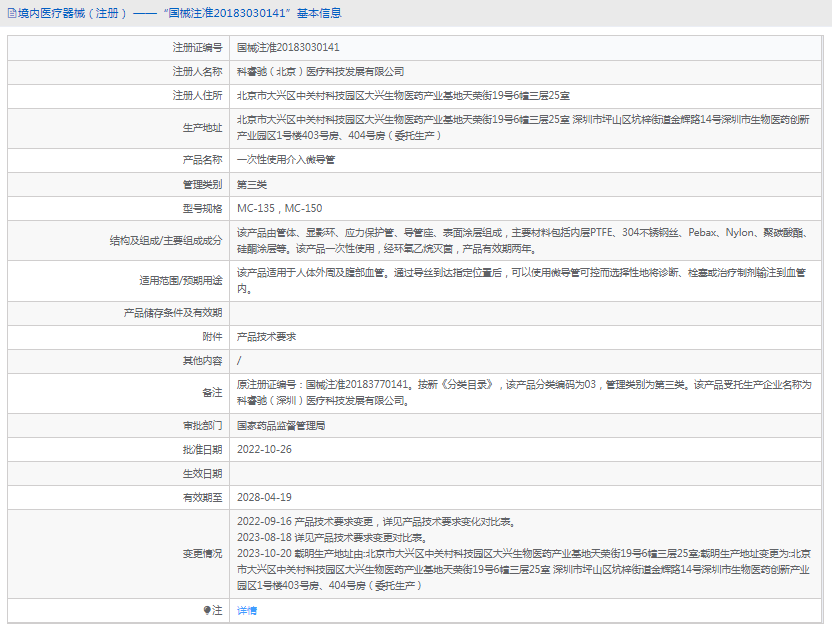Click the 注册人住所 label
This screenshot has width=832, height=632.
pos(197,96)
